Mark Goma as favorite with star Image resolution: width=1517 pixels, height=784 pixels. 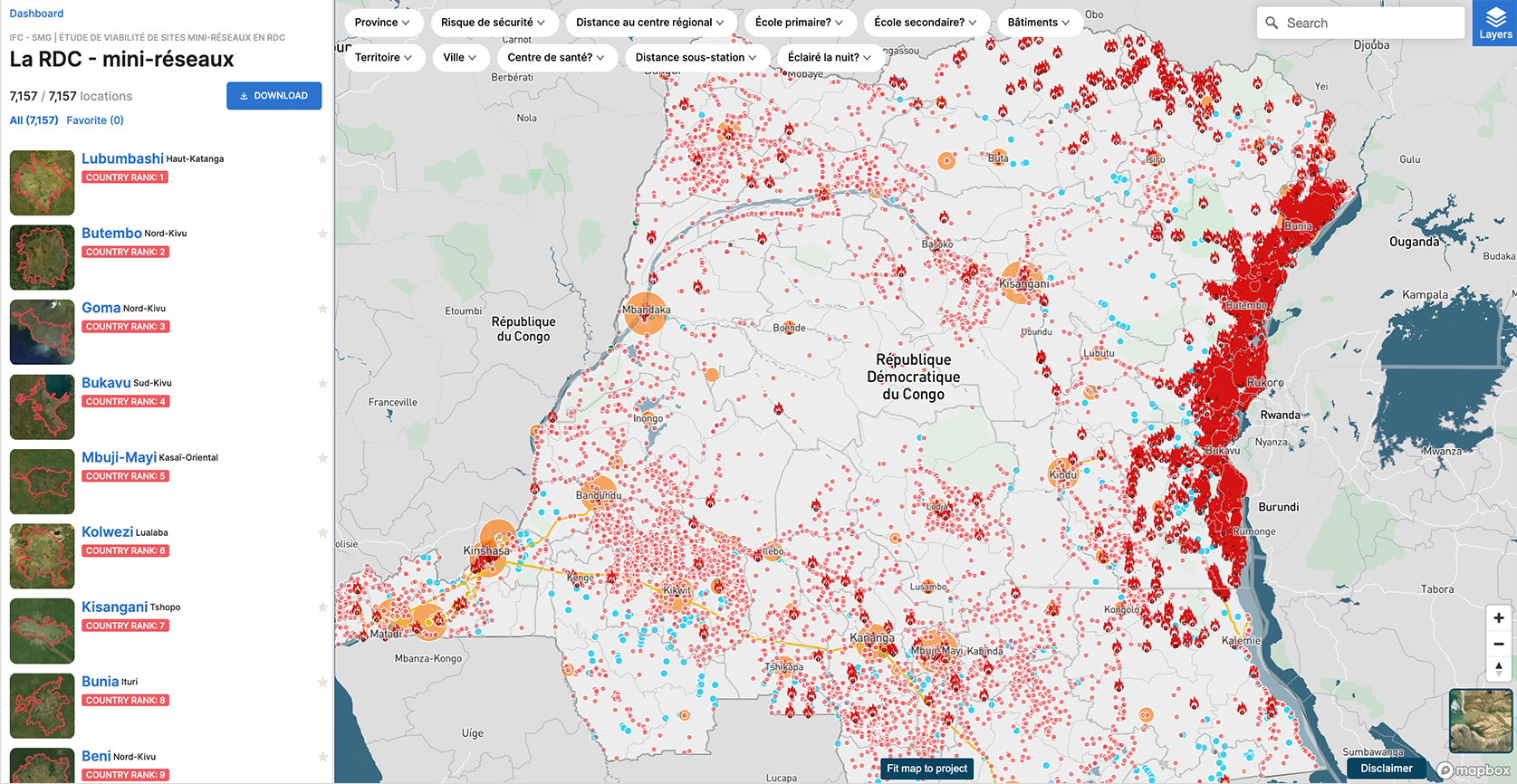click(x=322, y=309)
